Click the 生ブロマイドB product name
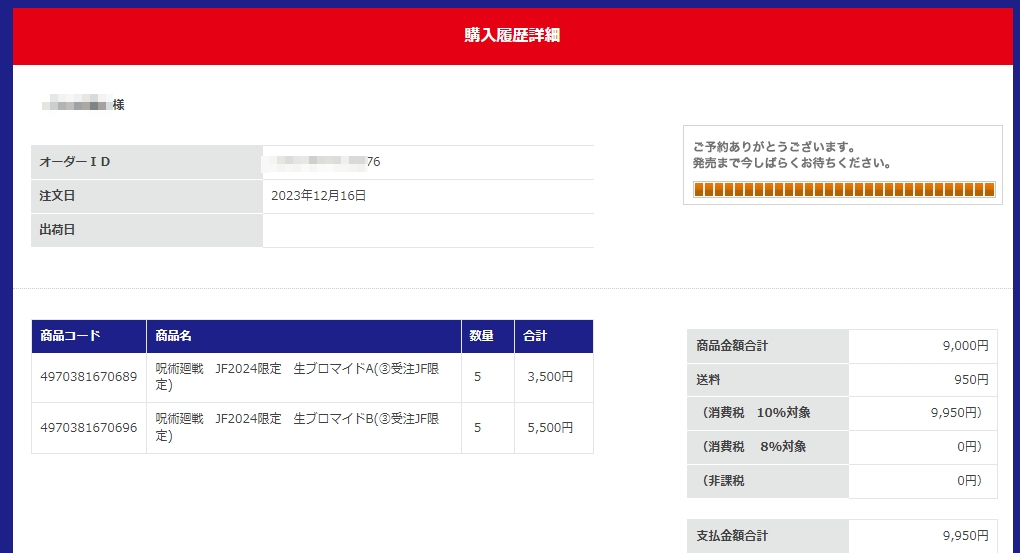The height and width of the screenshot is (553, 1020). 297,427
